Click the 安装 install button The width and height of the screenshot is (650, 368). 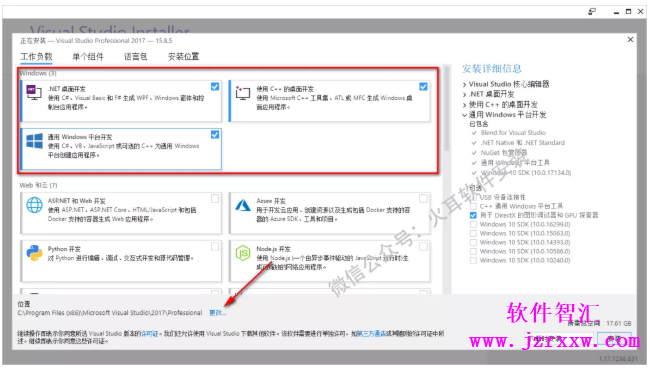(x=614, y=339)
